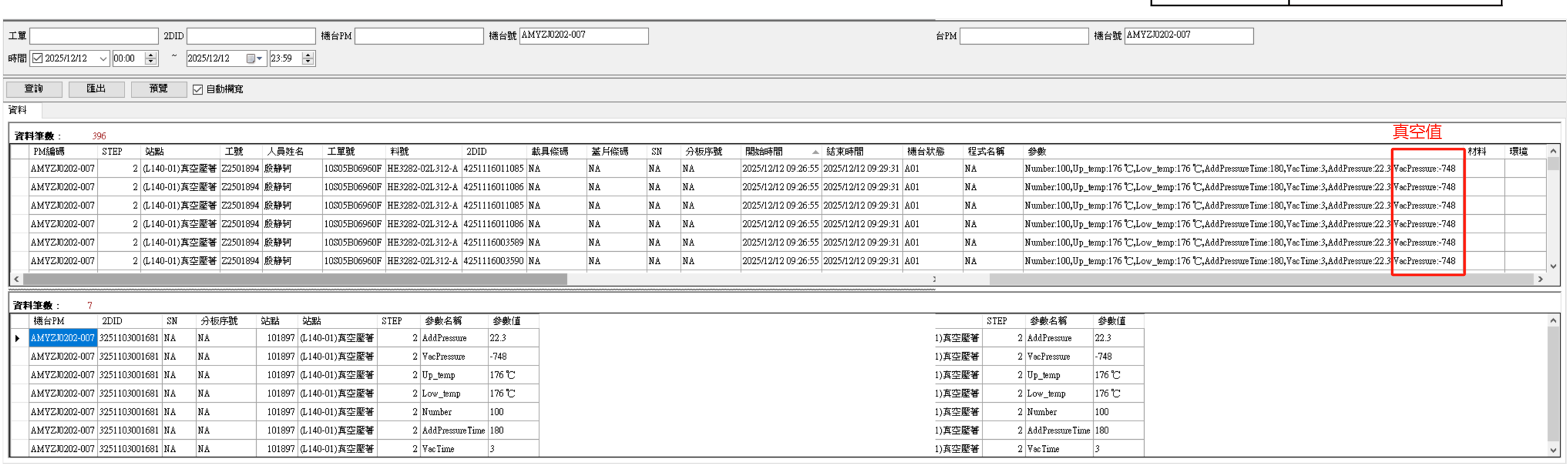Image resolution: width=1568 pixels, height=464 pixels.
Task: Decrease the 00:00 start time spinner
Action: click(x=151, y=62)
